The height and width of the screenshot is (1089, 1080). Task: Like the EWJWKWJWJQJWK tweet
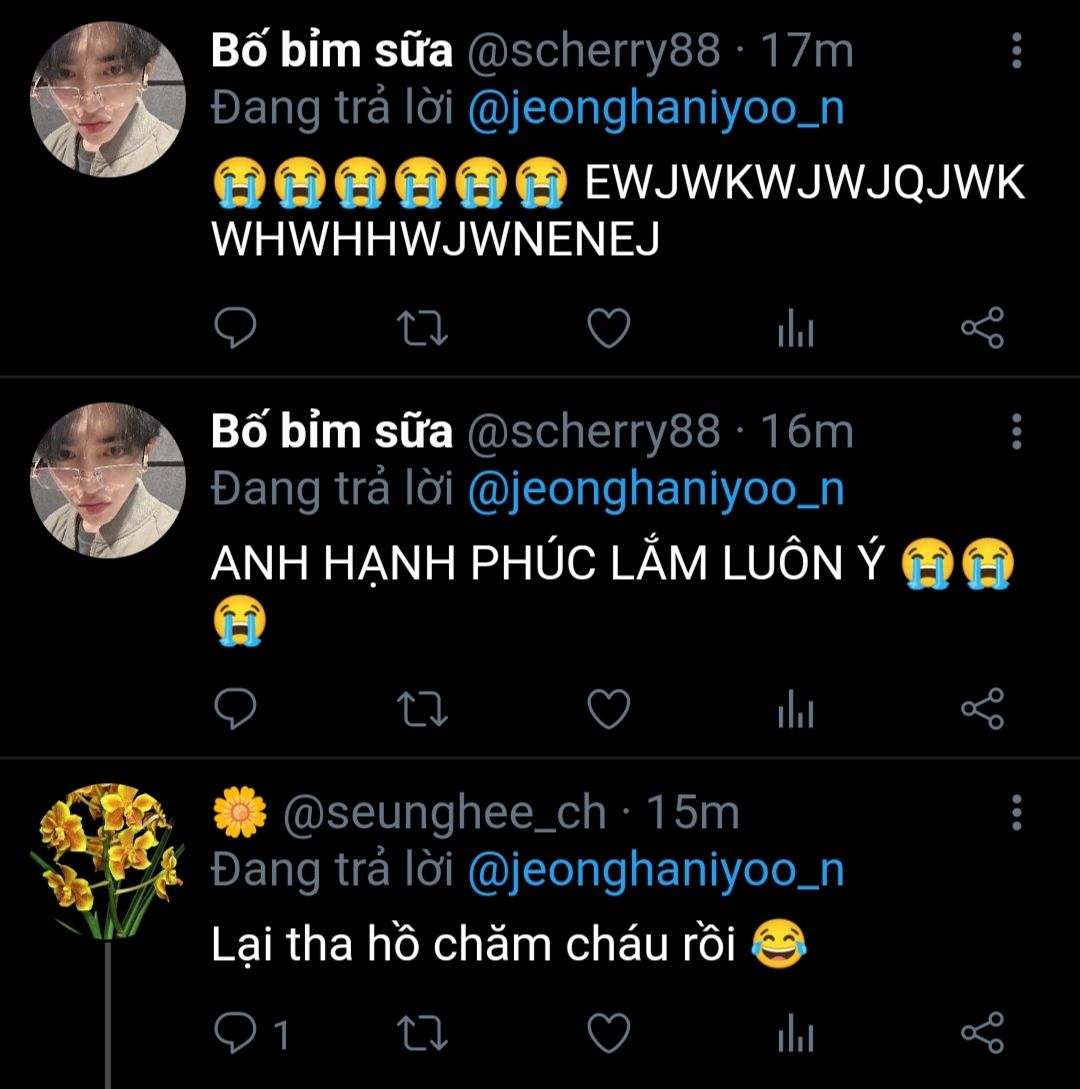(608, 329)
